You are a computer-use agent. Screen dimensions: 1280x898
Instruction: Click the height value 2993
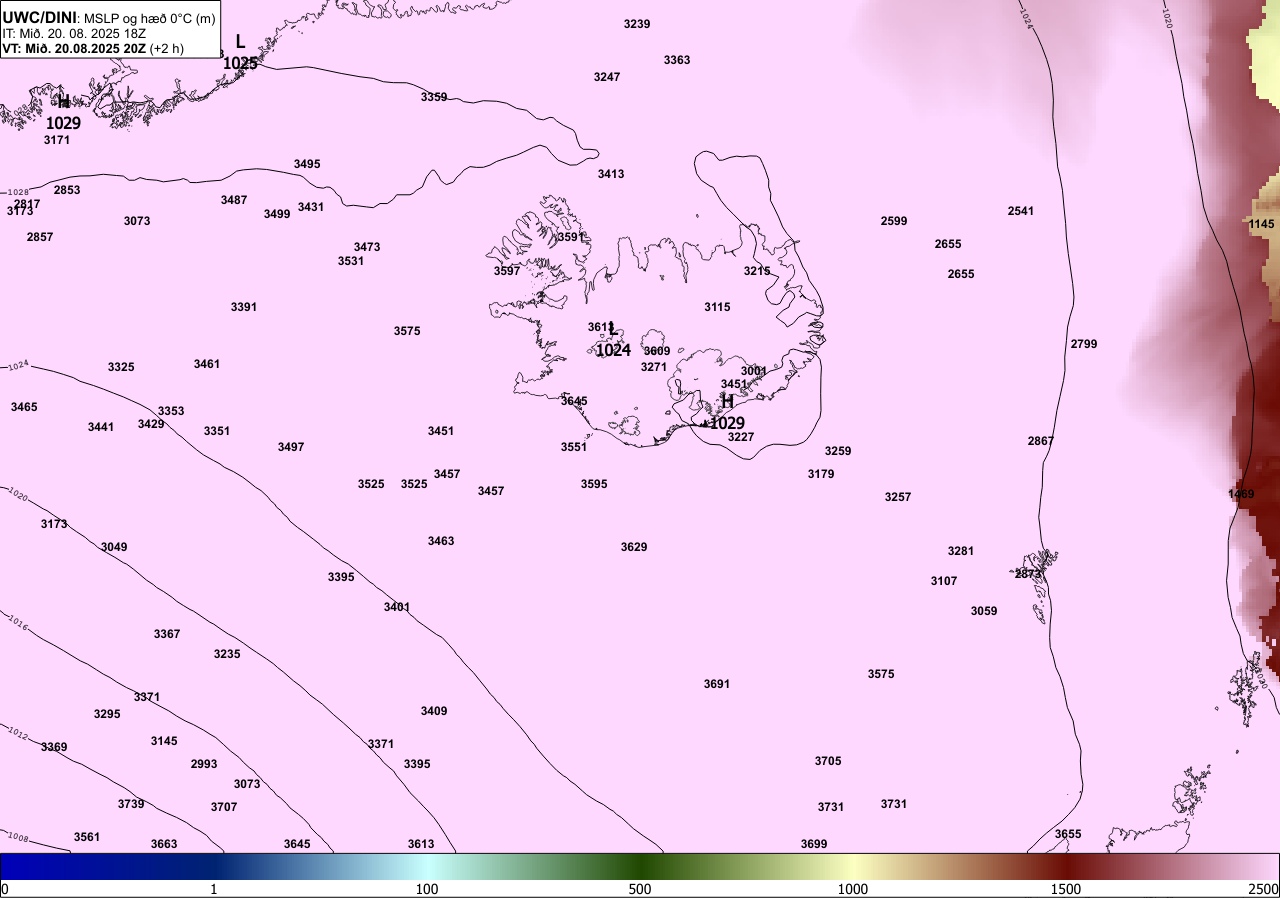(204, 764)
